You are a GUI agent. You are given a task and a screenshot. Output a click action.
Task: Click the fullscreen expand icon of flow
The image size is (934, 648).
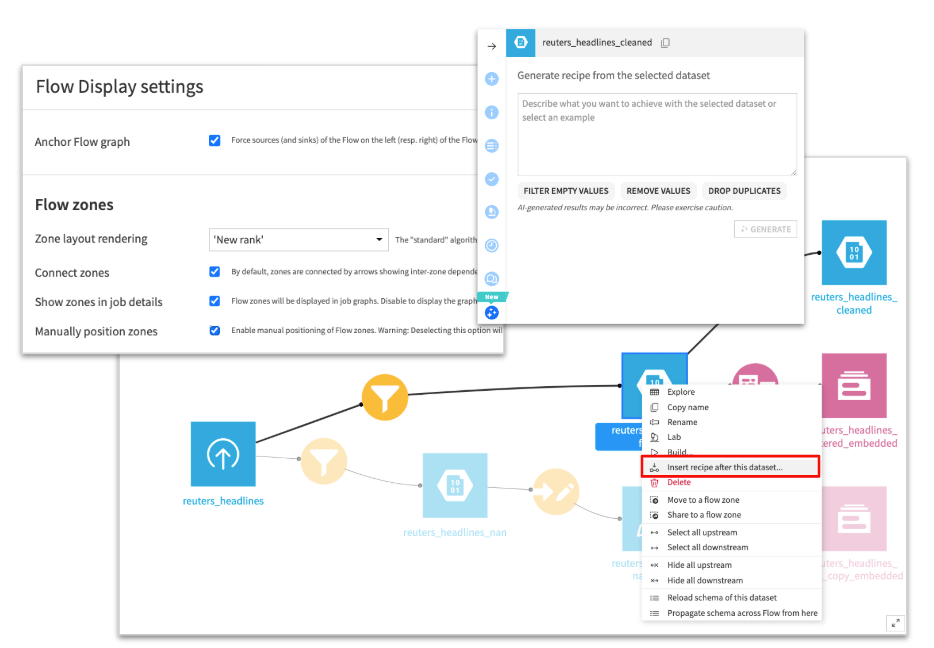[x=895, y=623]
